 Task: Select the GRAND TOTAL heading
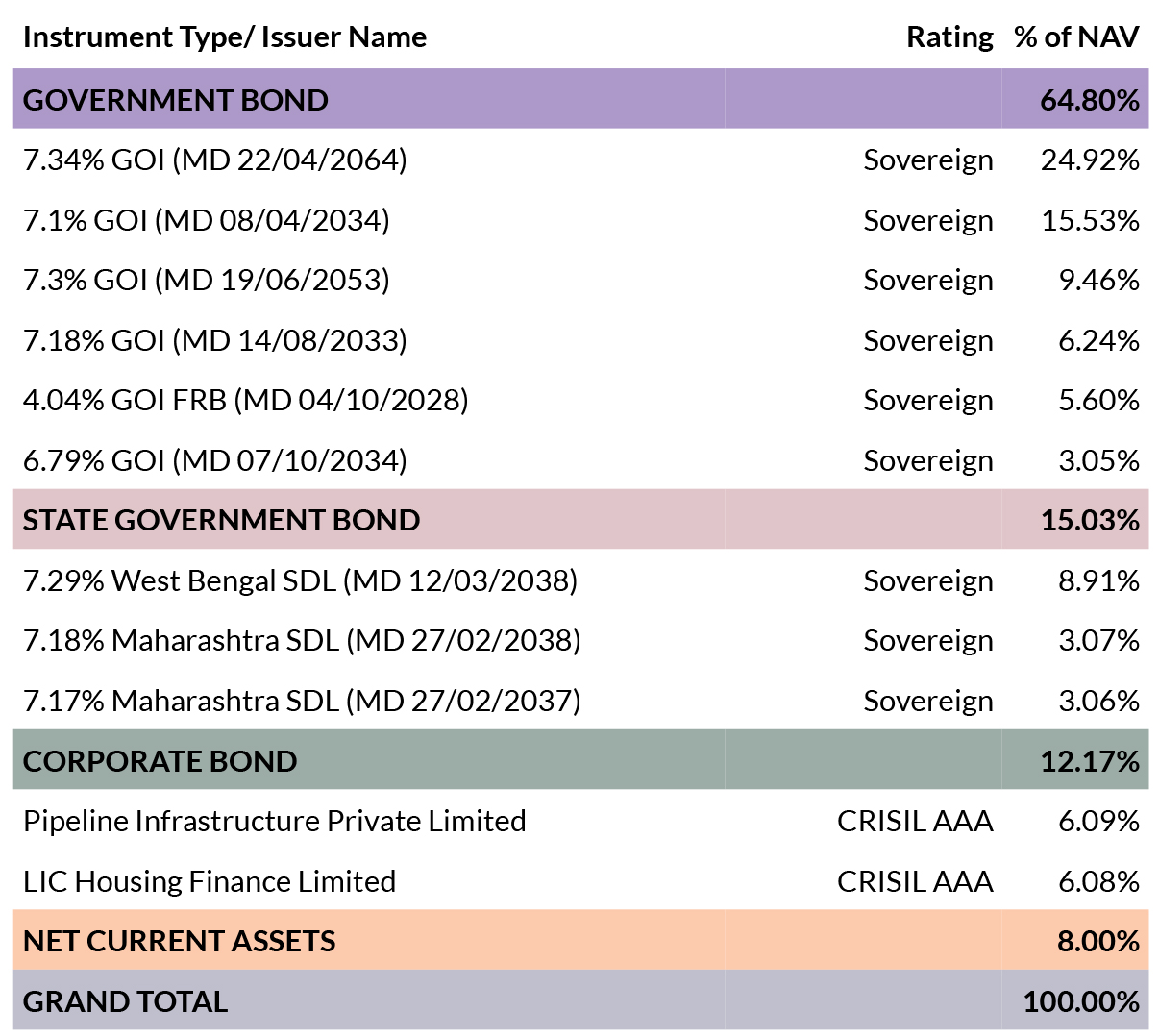[126, 1001]
